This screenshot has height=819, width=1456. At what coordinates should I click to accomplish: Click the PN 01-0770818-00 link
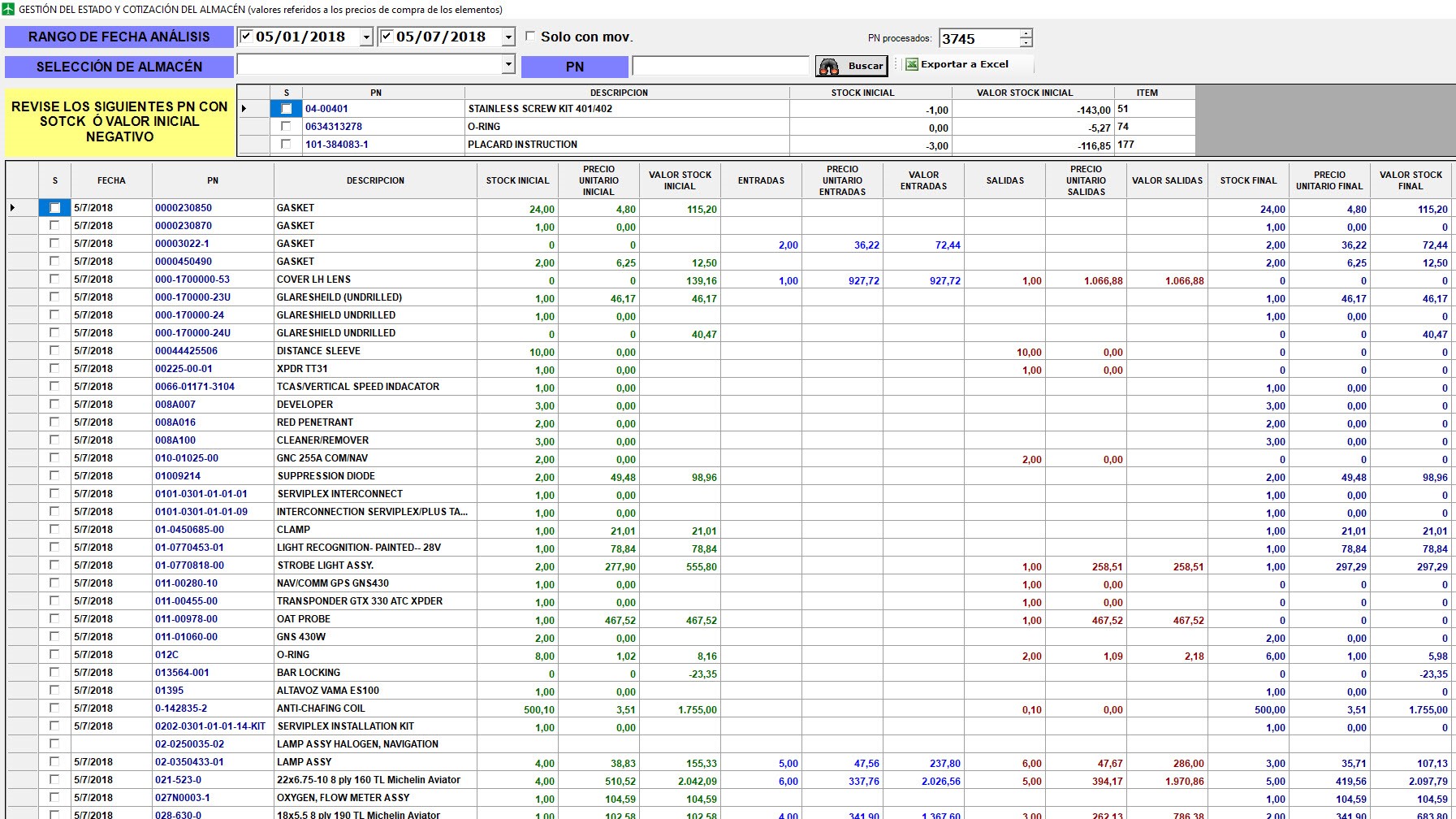[190, 565]
